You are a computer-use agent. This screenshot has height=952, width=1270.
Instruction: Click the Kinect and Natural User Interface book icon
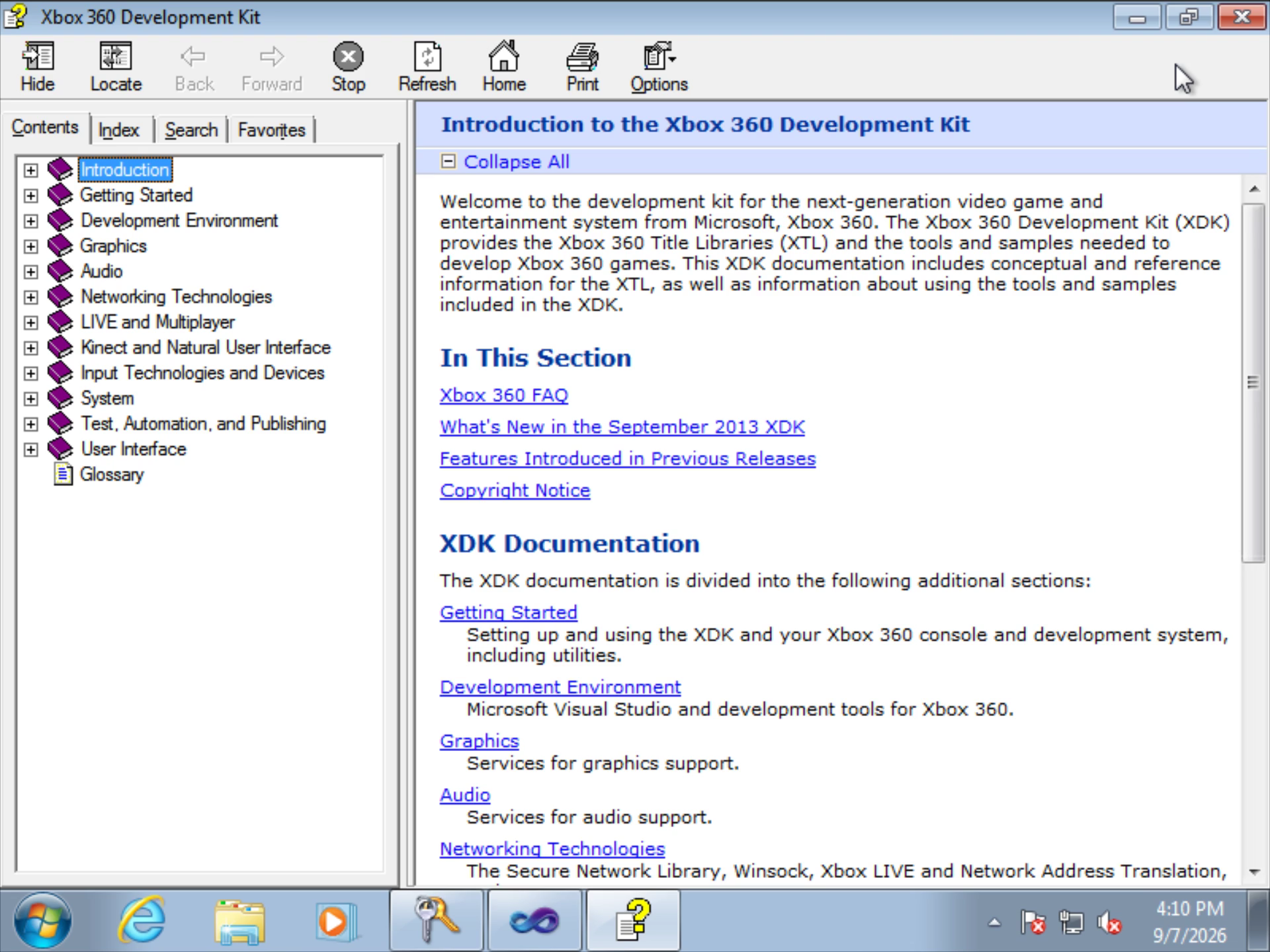(x=60, y=347)
